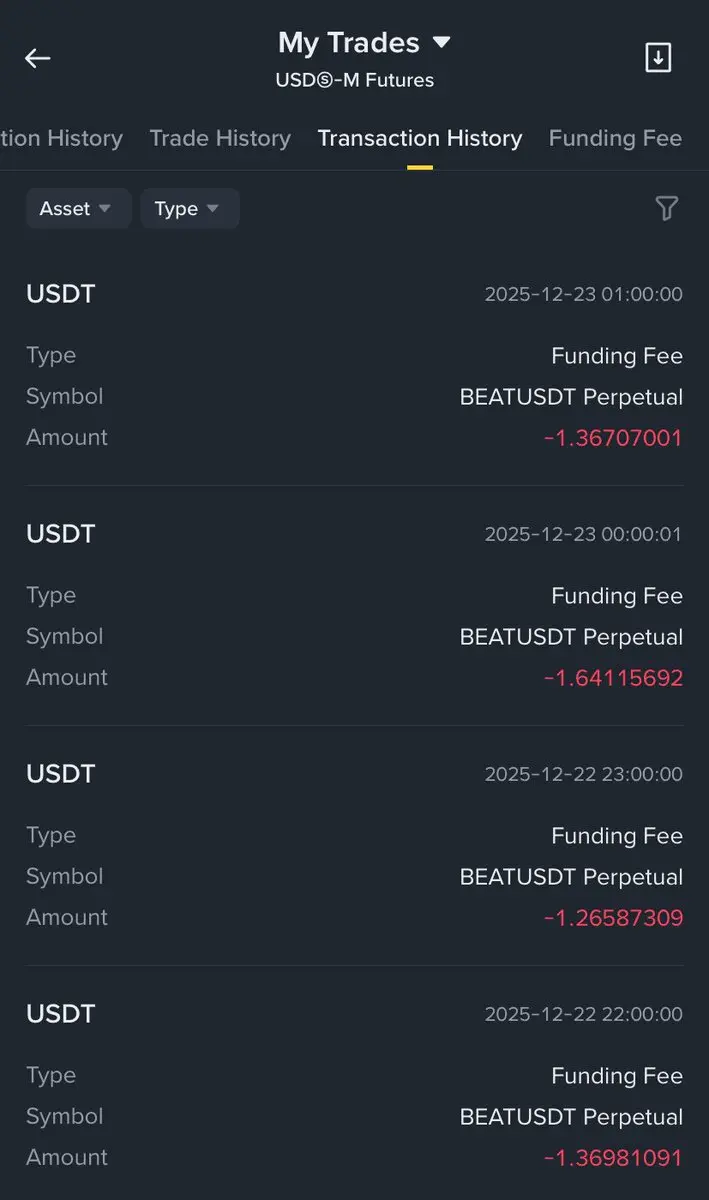The image size is (709, 1200).
Task: Select the Transaction History tab
Action: [x=420, y=138]
